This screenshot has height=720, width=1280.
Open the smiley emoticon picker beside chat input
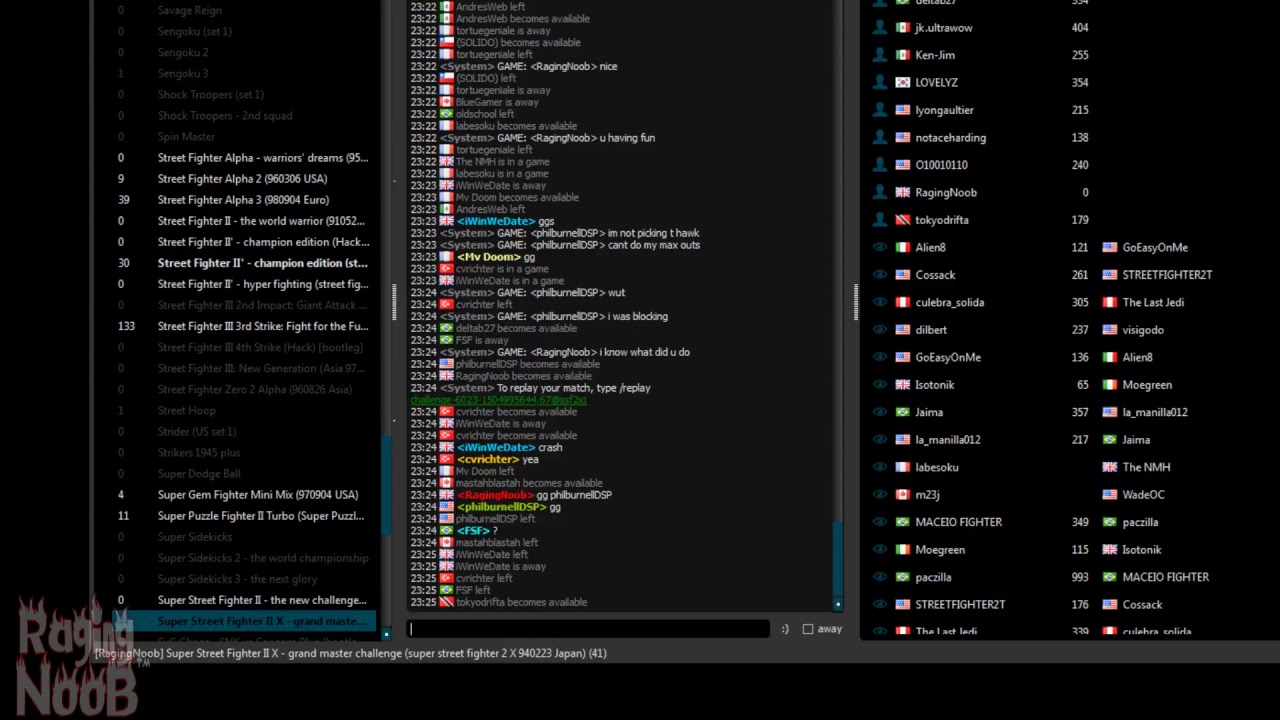click(785, 629)
